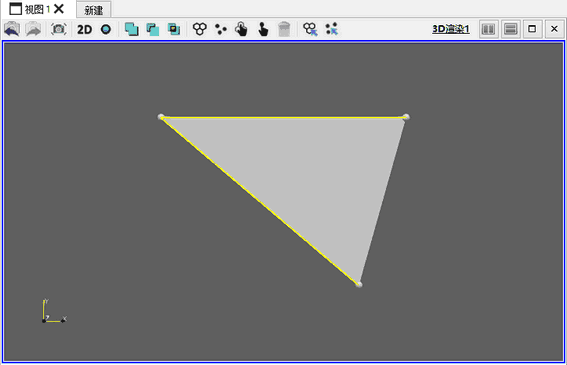Toggle the round blue camera projection icon
567x365 pixels.
click(x=106, y=29)
